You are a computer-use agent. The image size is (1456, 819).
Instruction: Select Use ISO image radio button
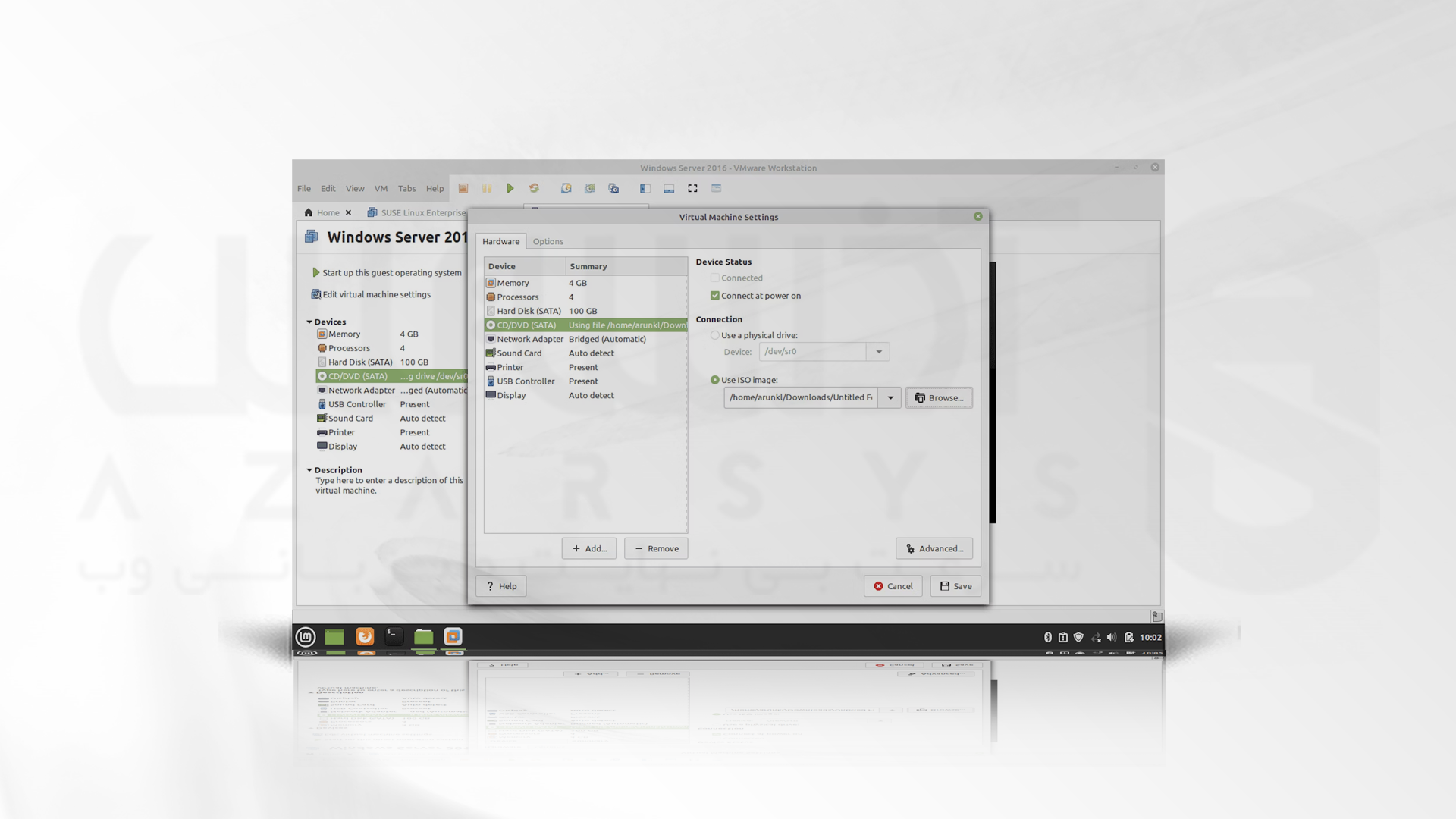714,380
